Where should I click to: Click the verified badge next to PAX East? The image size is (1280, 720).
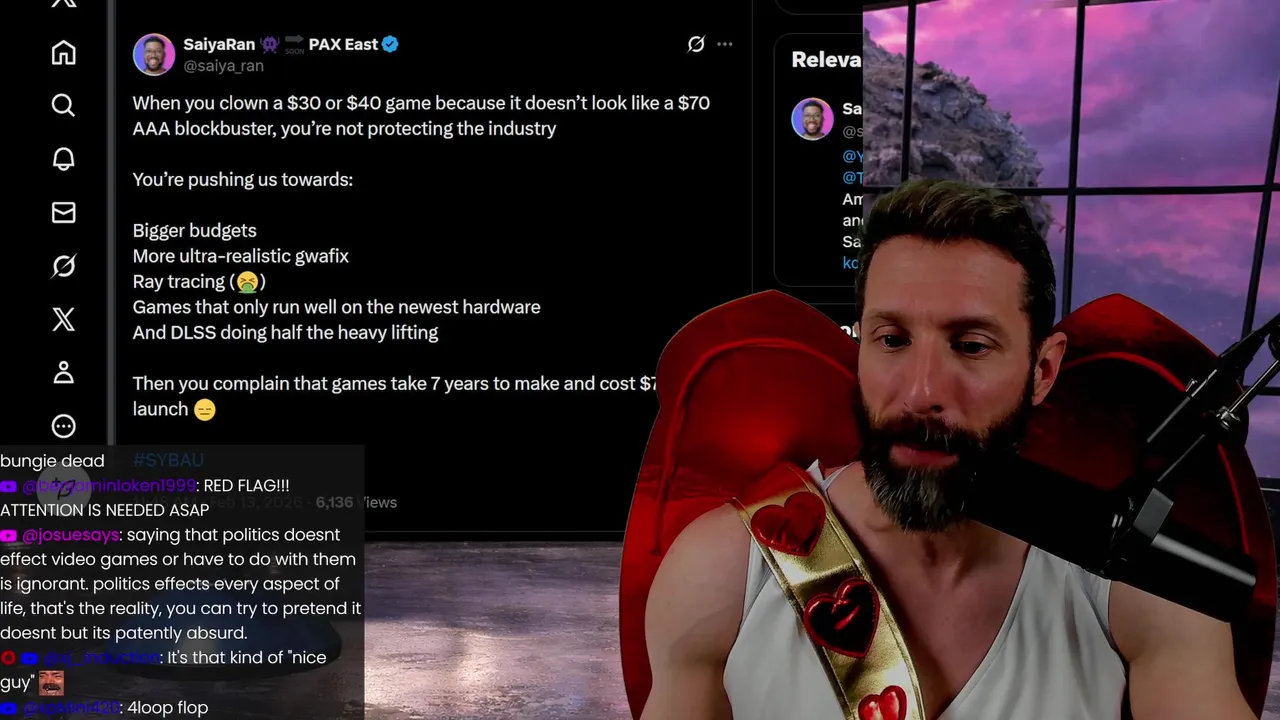(391, 44)
